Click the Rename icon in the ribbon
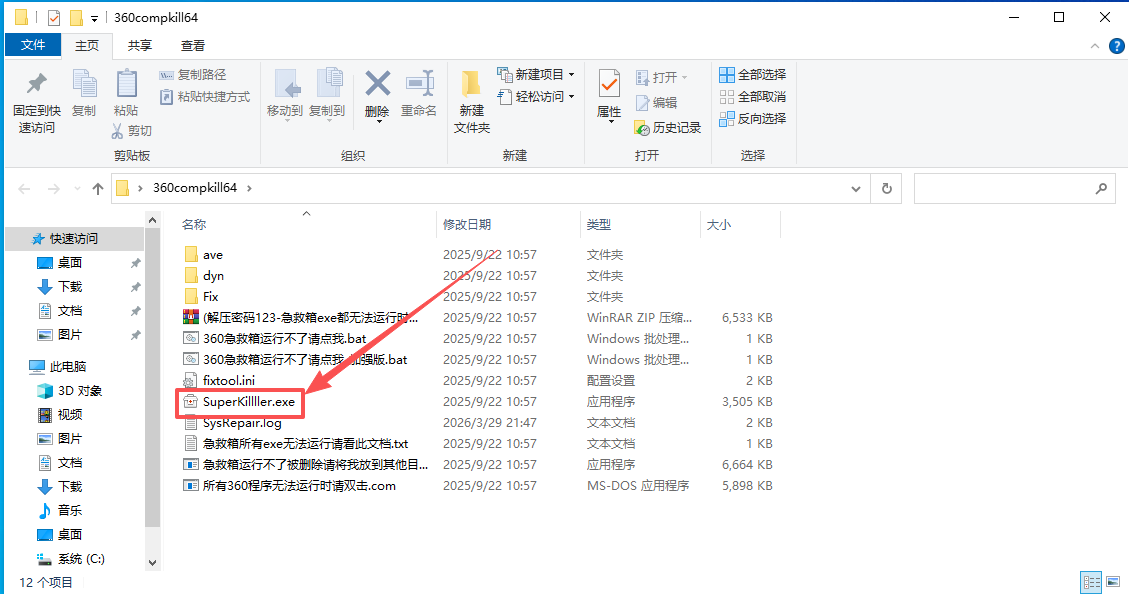1129x594 pixels. pyautogui.click(x=419, y=85)
